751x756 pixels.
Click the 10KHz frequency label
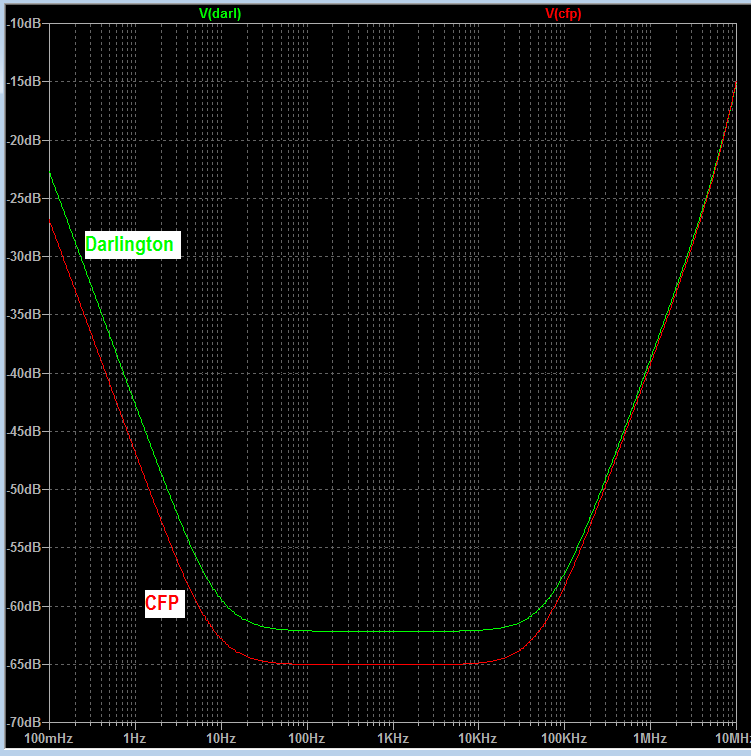[478, 739]
